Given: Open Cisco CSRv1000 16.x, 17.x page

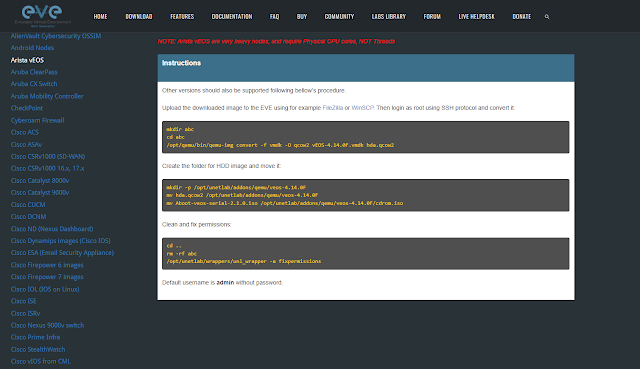Looking at the screenshot, I should tap(48, 168).
